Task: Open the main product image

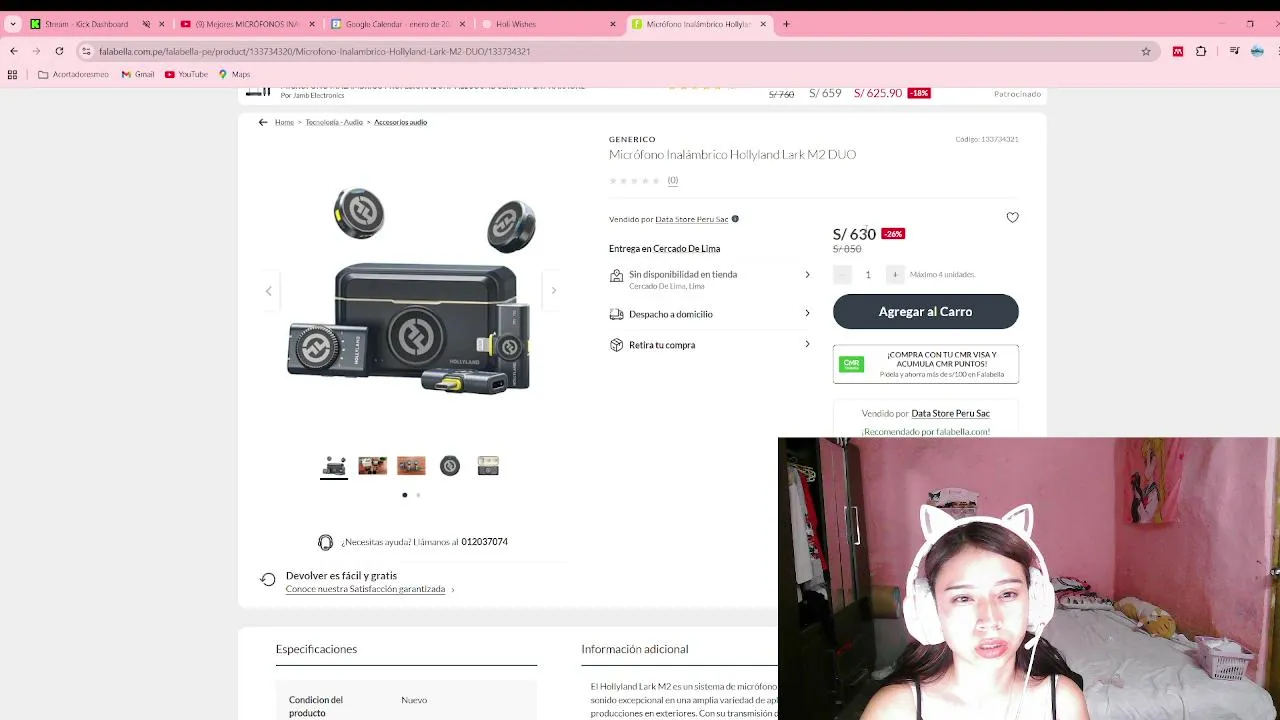Action: (x=411, y=291)
